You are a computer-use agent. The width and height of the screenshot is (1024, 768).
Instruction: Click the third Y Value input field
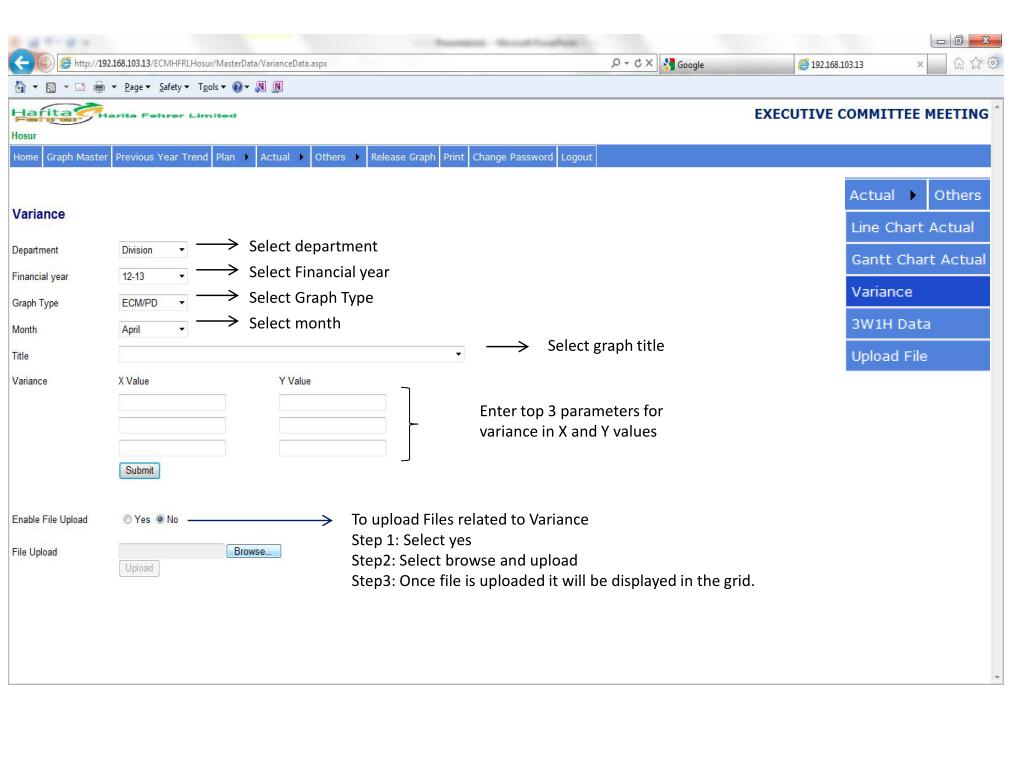[332, 448]
